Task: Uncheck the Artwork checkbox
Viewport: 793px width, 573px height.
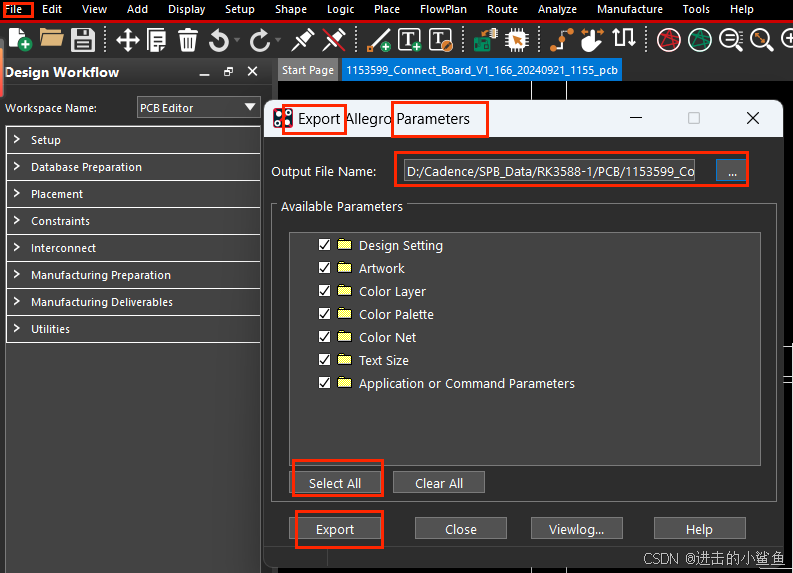Action: tap(324, 268)
